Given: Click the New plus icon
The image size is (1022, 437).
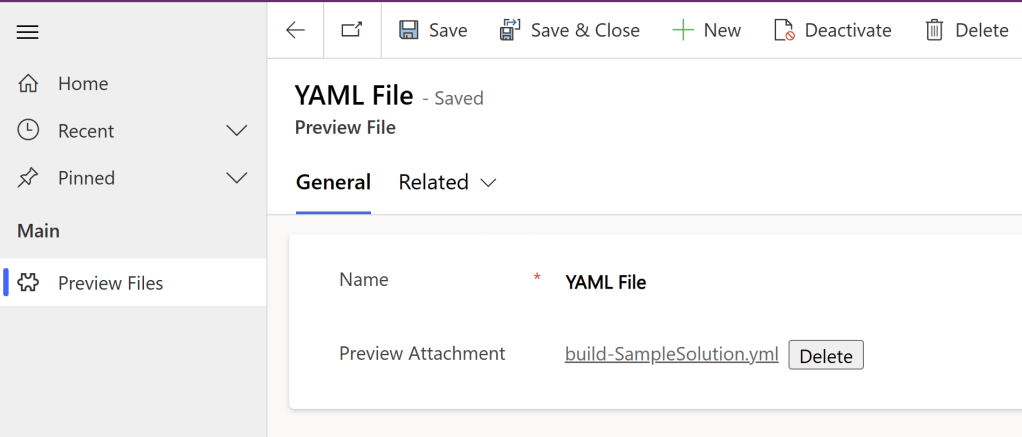Looking at the screenshot, I should coord(683,30).
